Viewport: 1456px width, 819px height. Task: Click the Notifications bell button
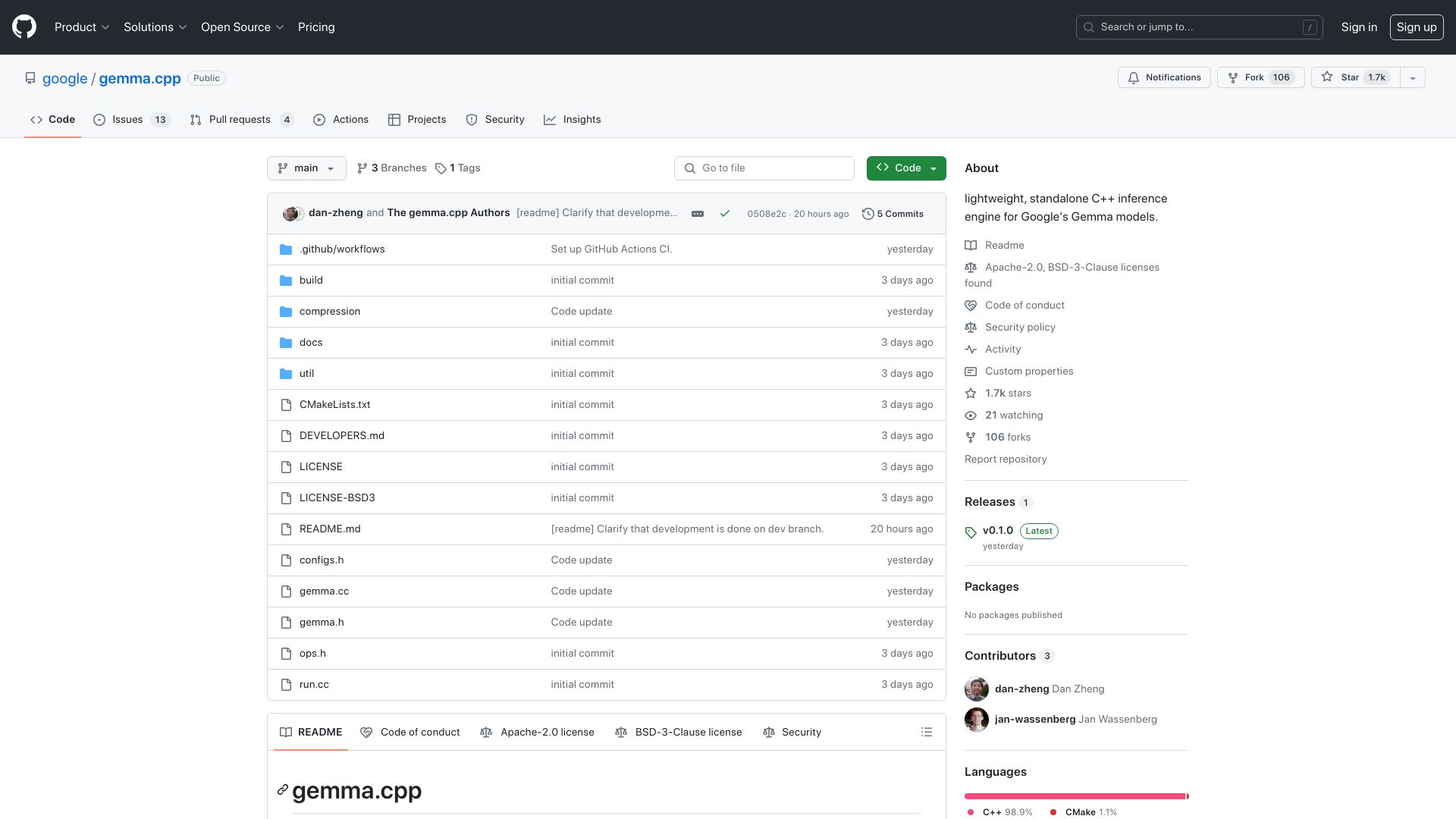(1164, 77)
